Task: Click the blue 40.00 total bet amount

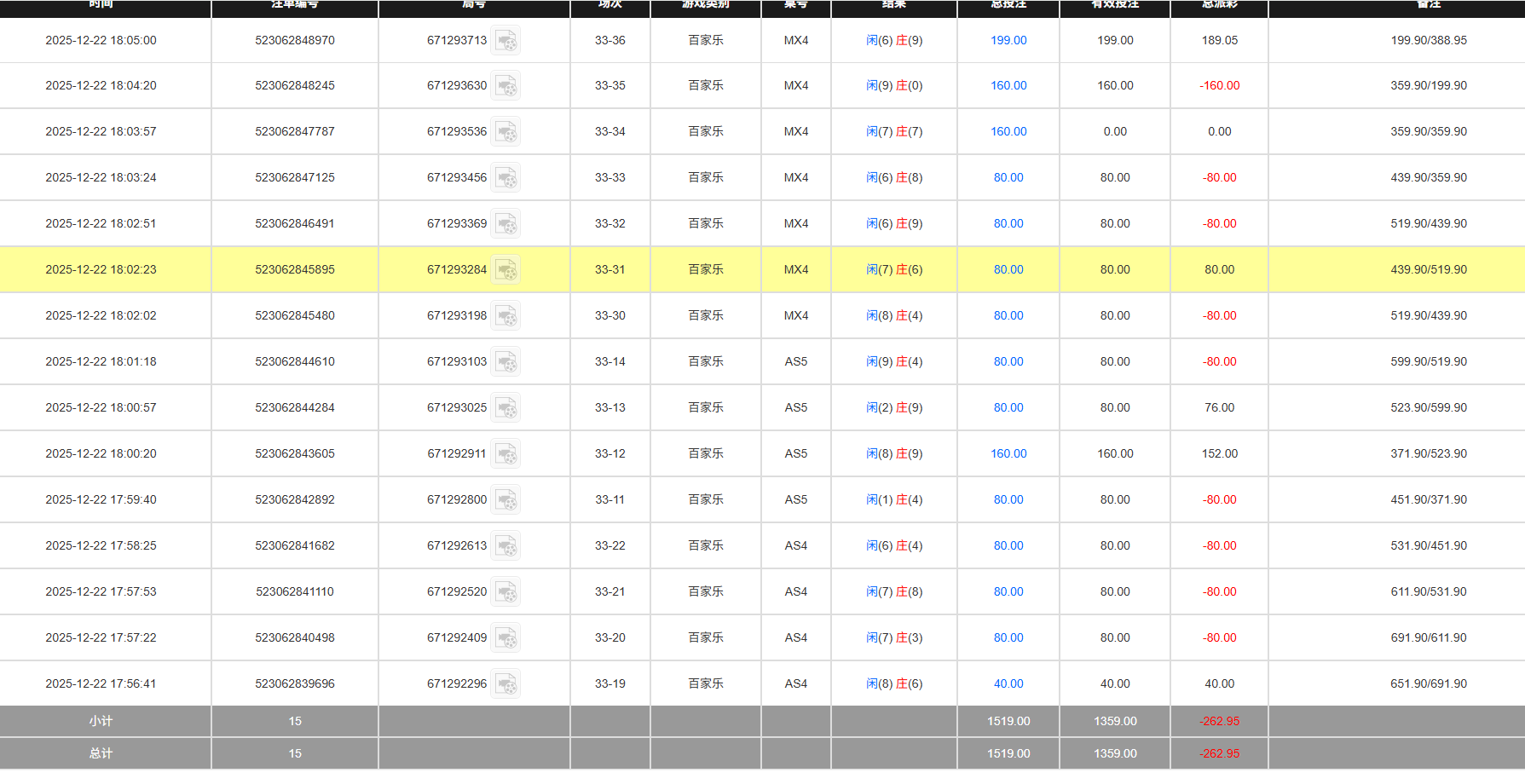Action: [1008, 683]
